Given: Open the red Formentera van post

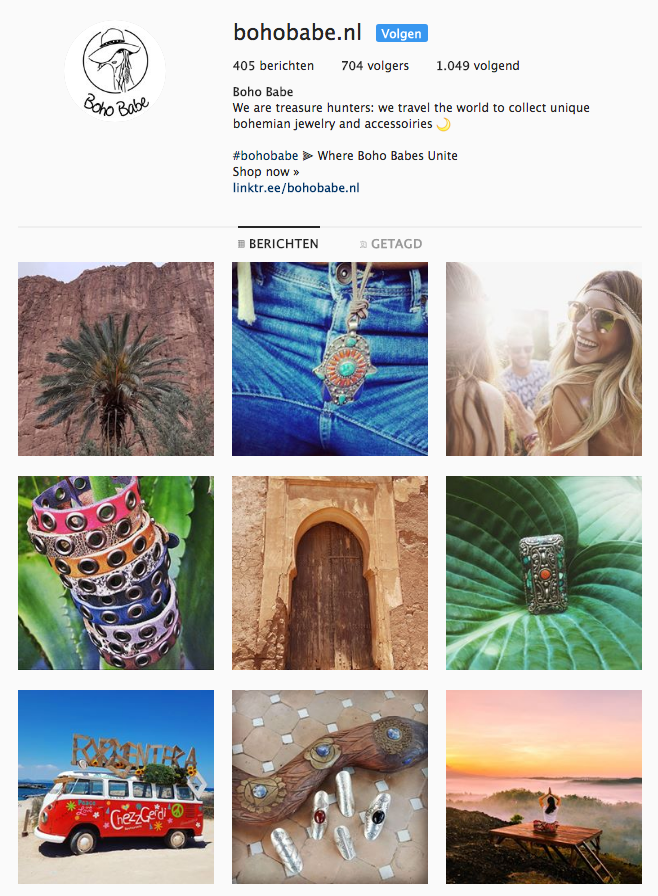Looking at the screenshot, I should click(x=116, y=787).
